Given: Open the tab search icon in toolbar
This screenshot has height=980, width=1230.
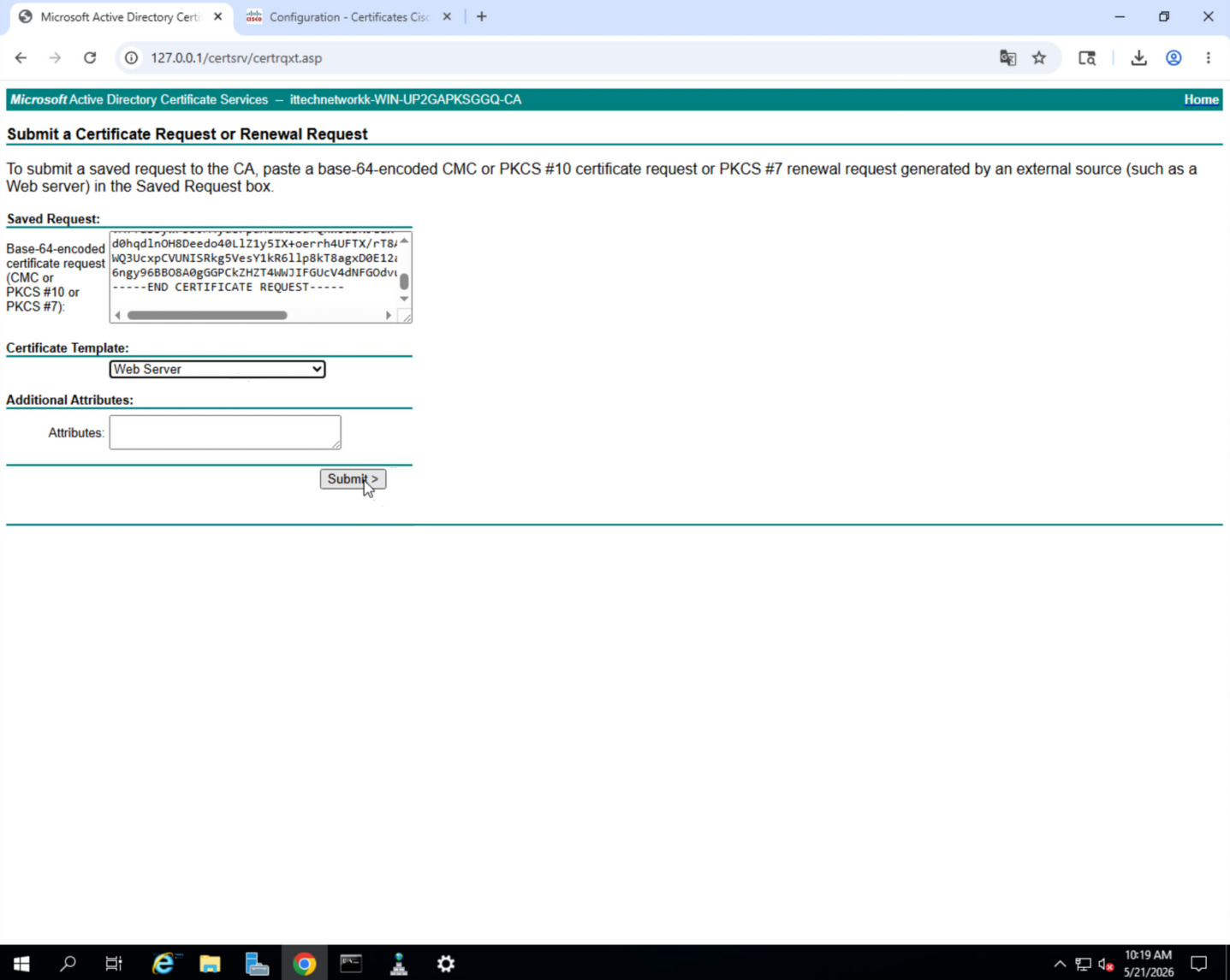Looking at the screenshot, I should click(1087, 58).
